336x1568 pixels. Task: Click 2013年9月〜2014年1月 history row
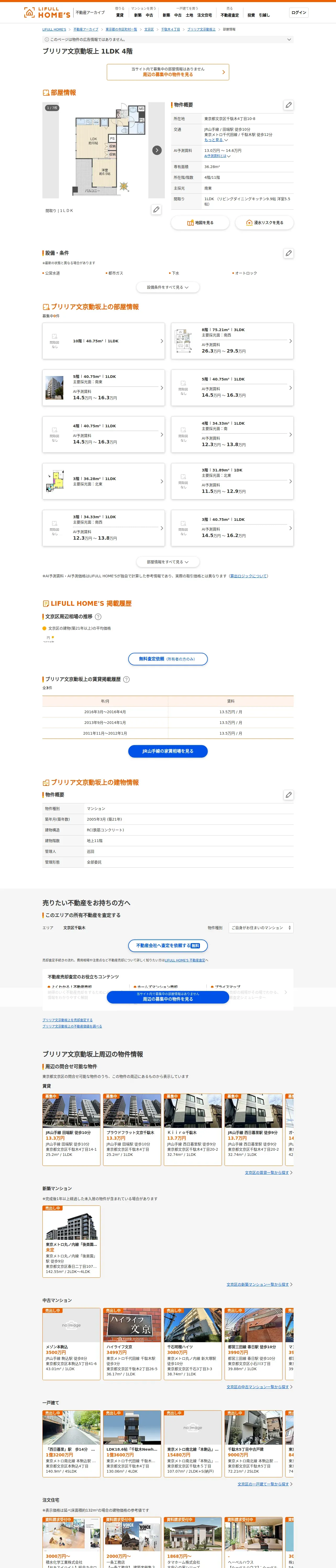pos(168,723)
